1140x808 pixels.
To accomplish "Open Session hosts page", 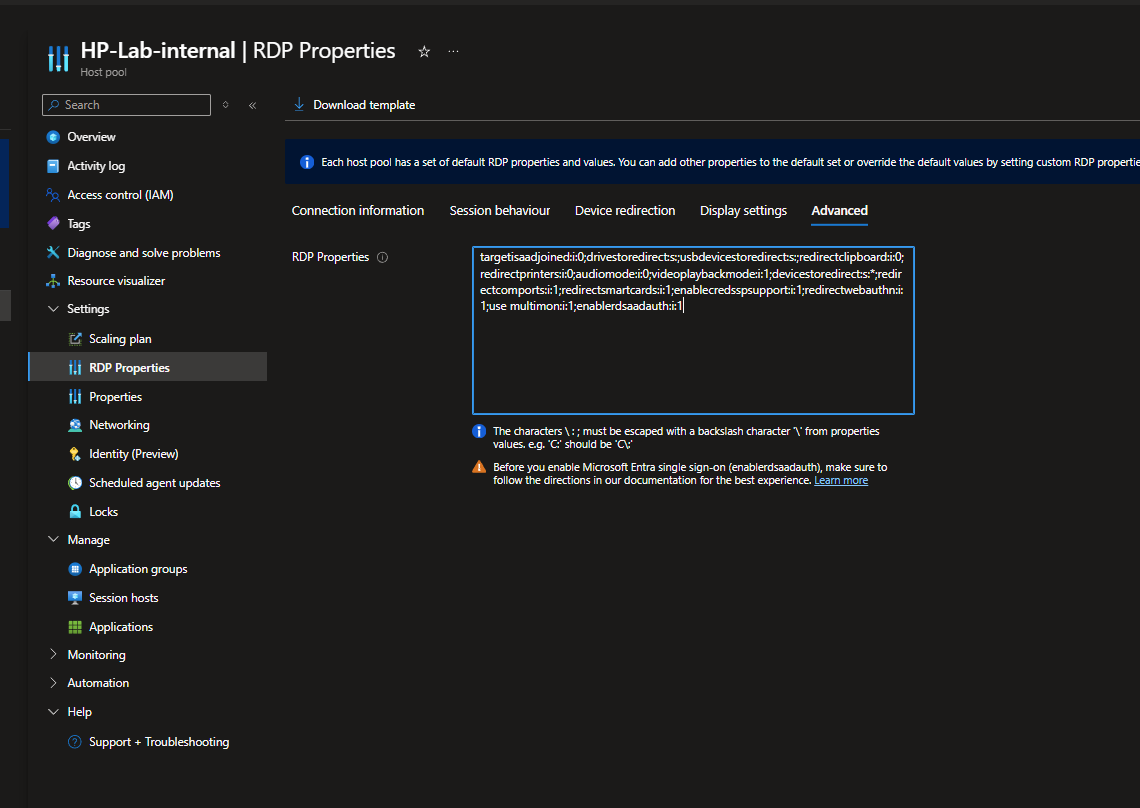I will pyautogui.click(x=124, y=598).
